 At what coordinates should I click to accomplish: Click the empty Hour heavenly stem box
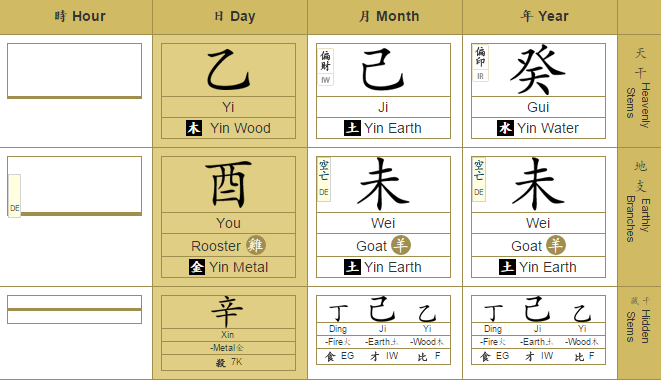[75, 70]
